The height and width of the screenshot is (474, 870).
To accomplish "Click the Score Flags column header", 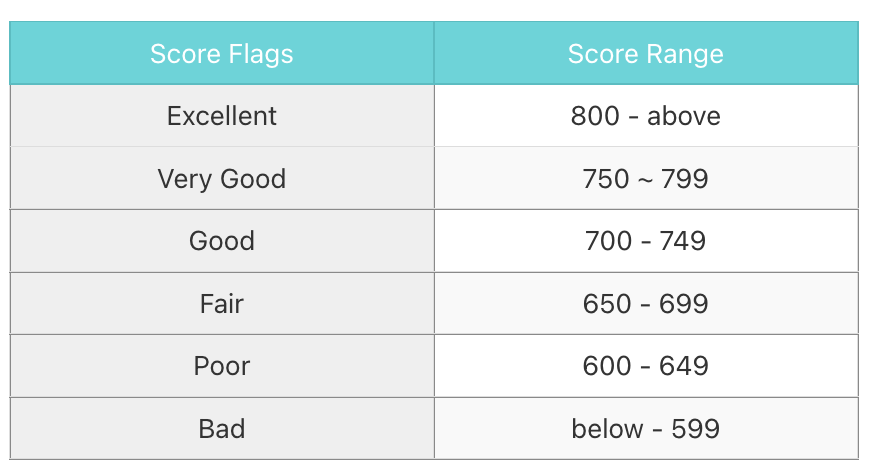I will [x=222, y=53].
